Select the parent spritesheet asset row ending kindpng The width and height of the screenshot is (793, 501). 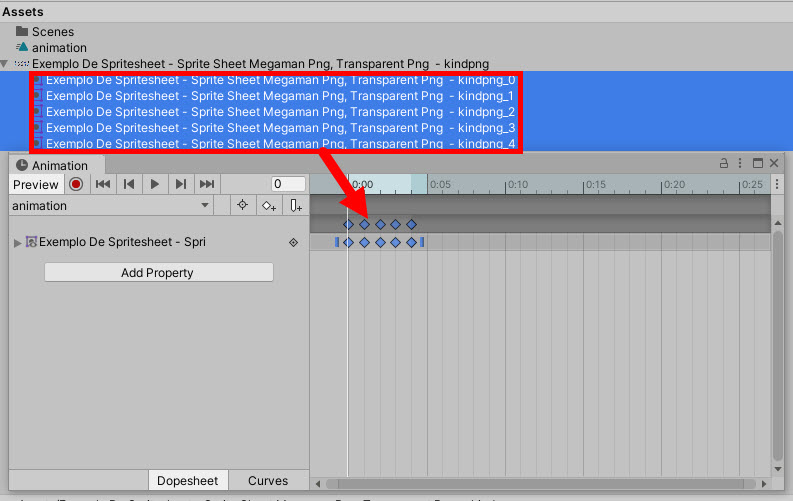[x=253, y=64]
